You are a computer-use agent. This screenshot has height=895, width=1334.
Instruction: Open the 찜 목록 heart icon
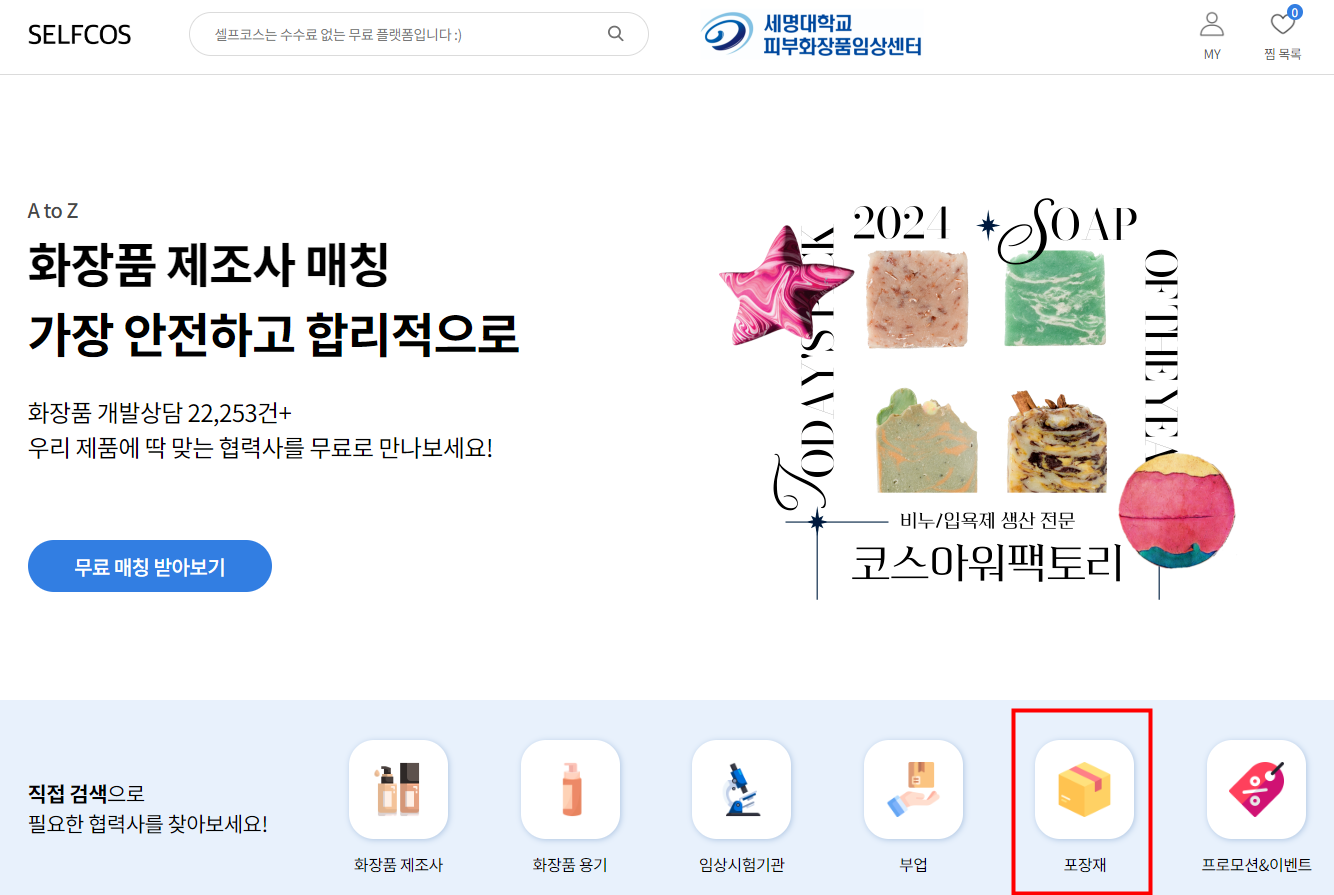tap(1282, 24)
